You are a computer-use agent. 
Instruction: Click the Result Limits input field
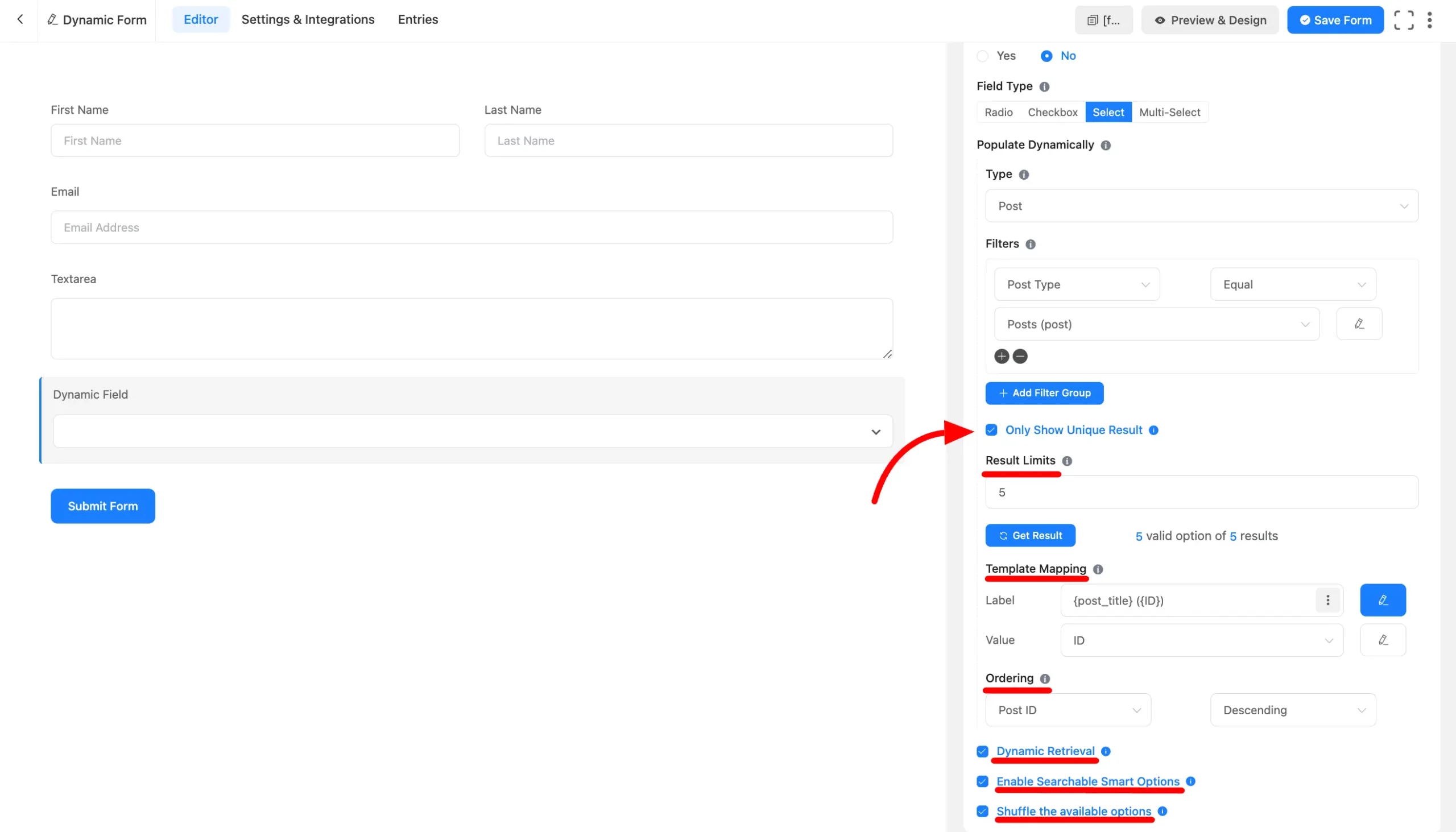(x=1201, y=491)
